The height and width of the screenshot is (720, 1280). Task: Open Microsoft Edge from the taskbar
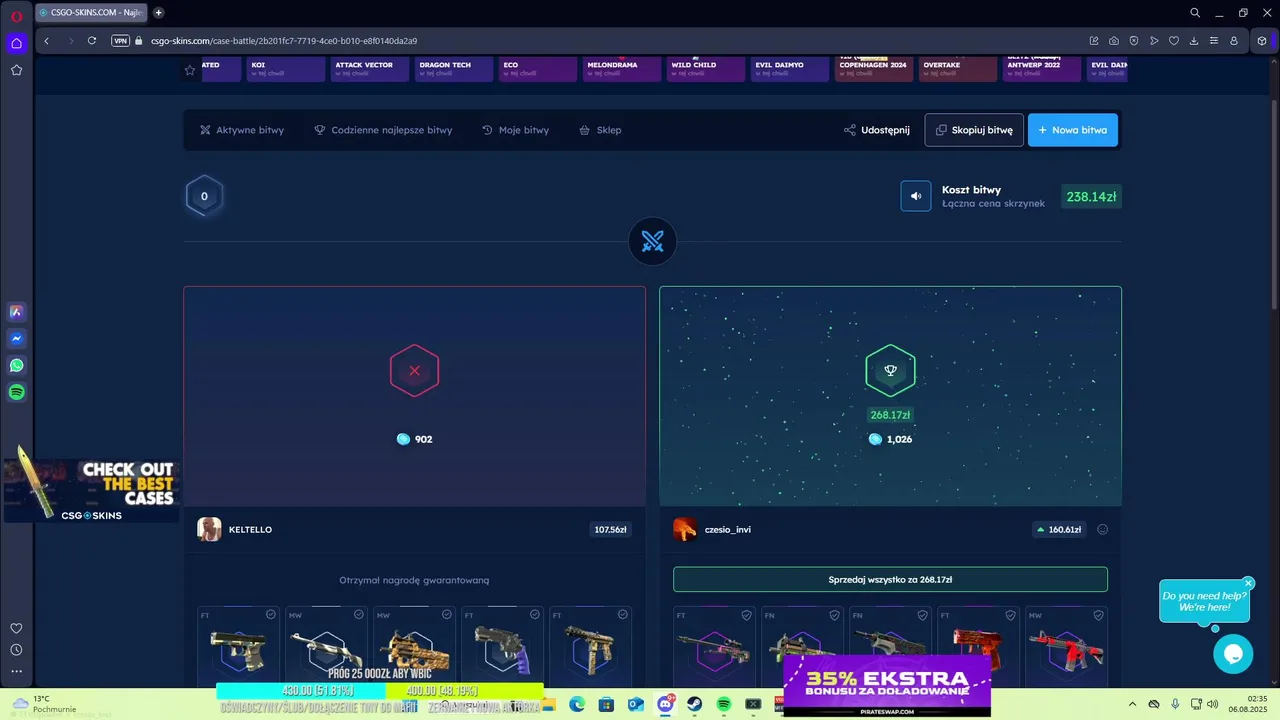click(x=577, y=705)
